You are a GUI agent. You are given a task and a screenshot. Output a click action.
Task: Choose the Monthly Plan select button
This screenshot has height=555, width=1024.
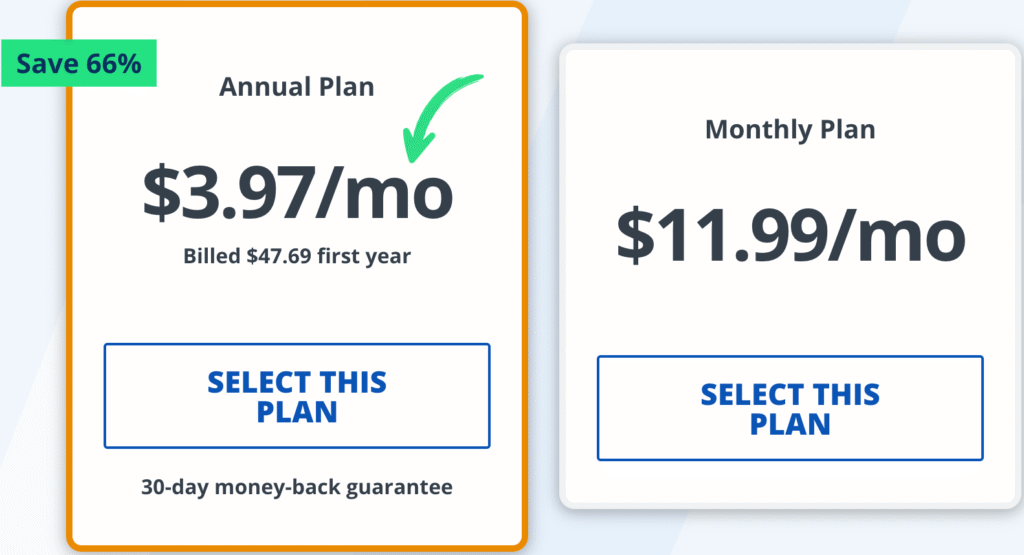(x=790, y=408)
